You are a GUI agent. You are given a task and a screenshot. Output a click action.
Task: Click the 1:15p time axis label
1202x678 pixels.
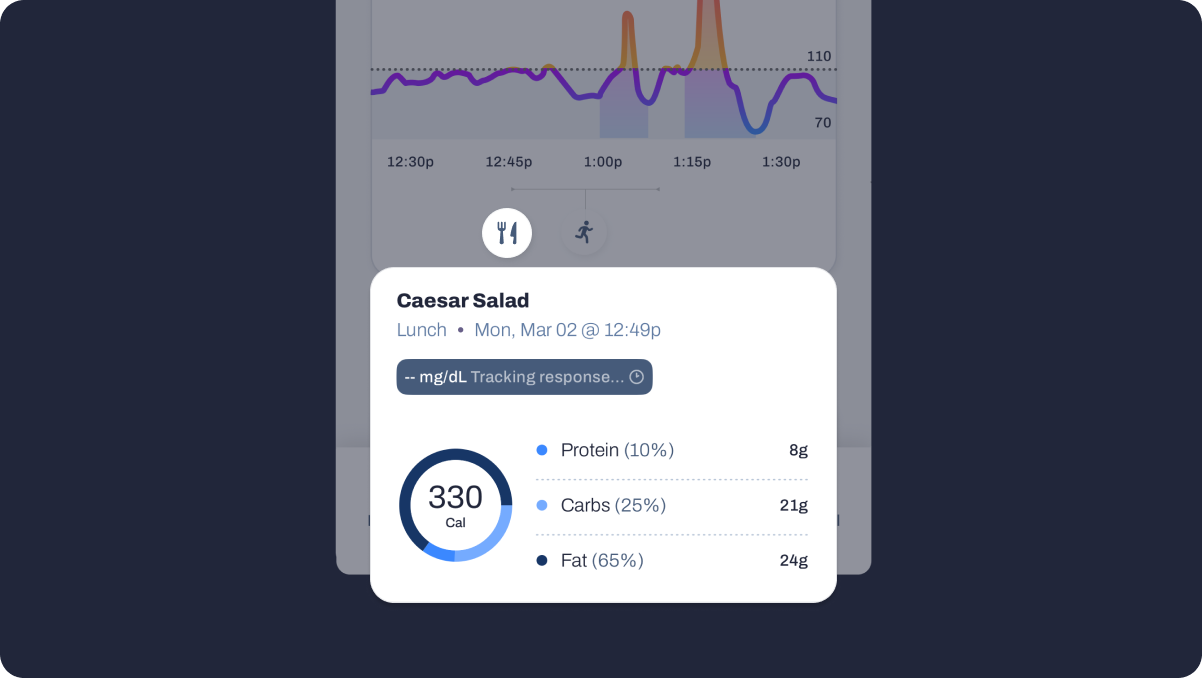tap(692, 162)
